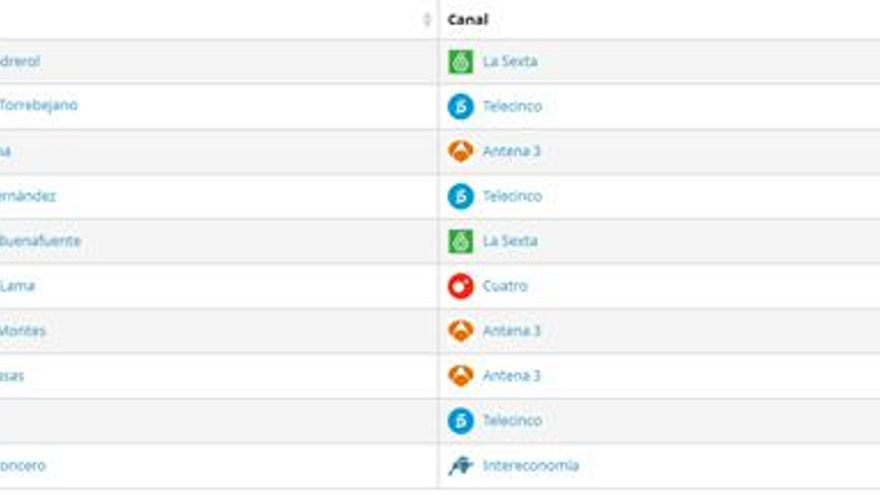Click Antena 3 logo in the 'sas' row

pyautogui.click(x=460, y=376)
